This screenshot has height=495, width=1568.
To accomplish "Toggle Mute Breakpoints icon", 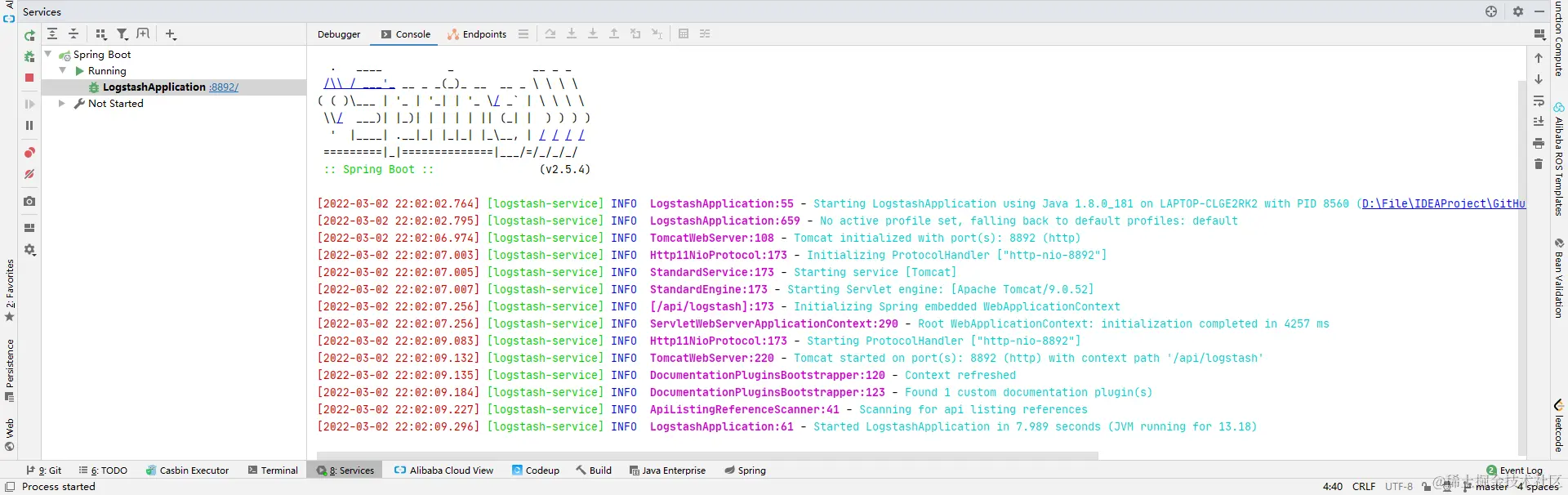I will (29, 174).
